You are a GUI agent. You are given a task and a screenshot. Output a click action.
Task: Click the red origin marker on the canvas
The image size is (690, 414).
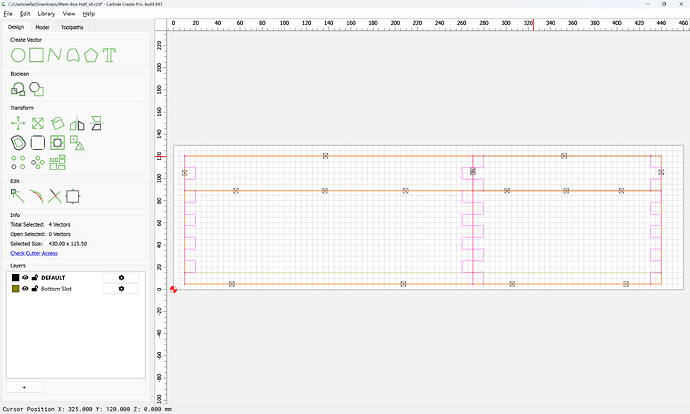pos(173,289)
